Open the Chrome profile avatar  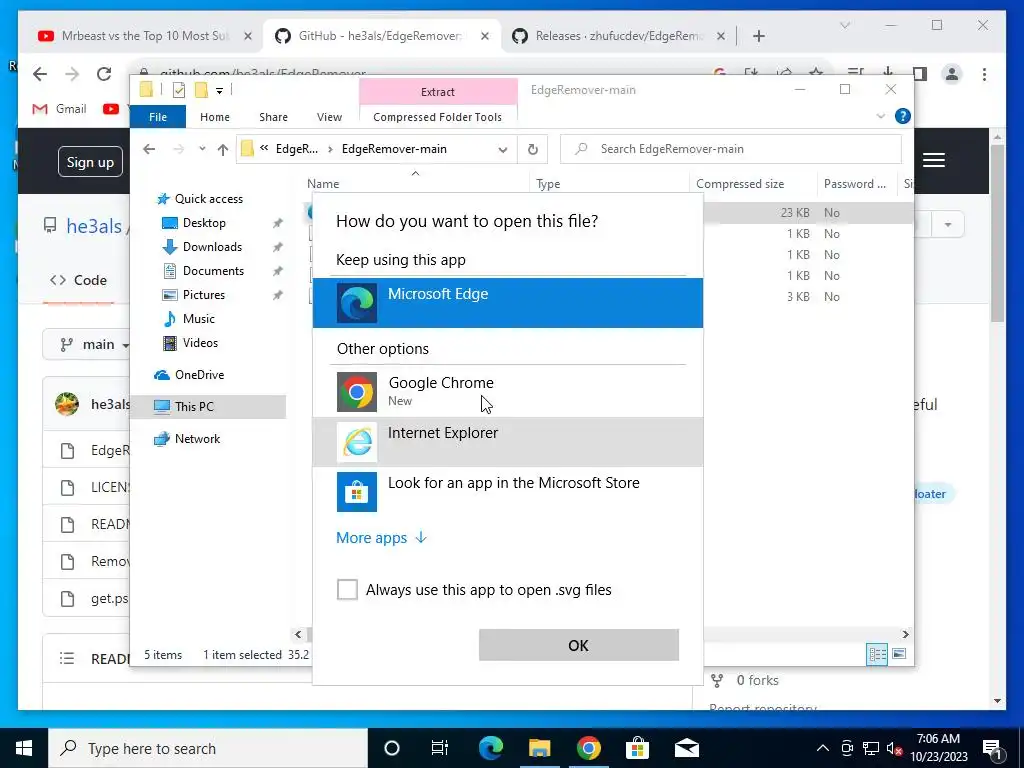952,74
